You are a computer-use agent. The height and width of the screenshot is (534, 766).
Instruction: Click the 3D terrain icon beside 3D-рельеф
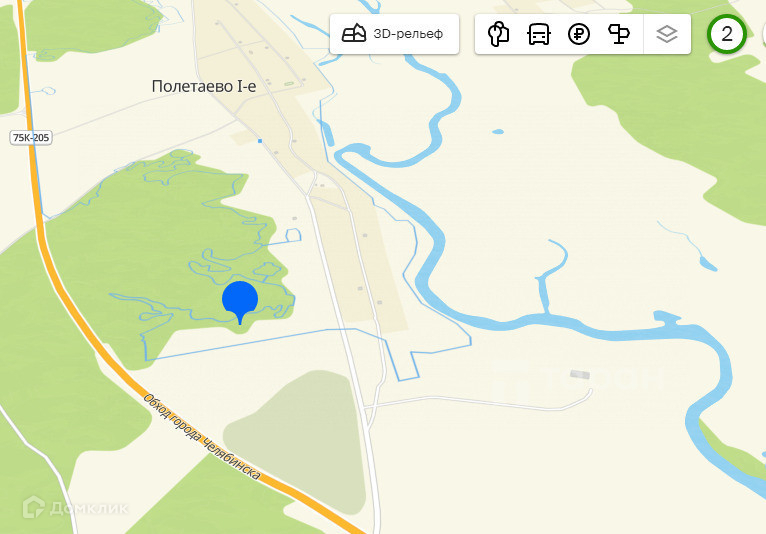[x=354, y=34]
